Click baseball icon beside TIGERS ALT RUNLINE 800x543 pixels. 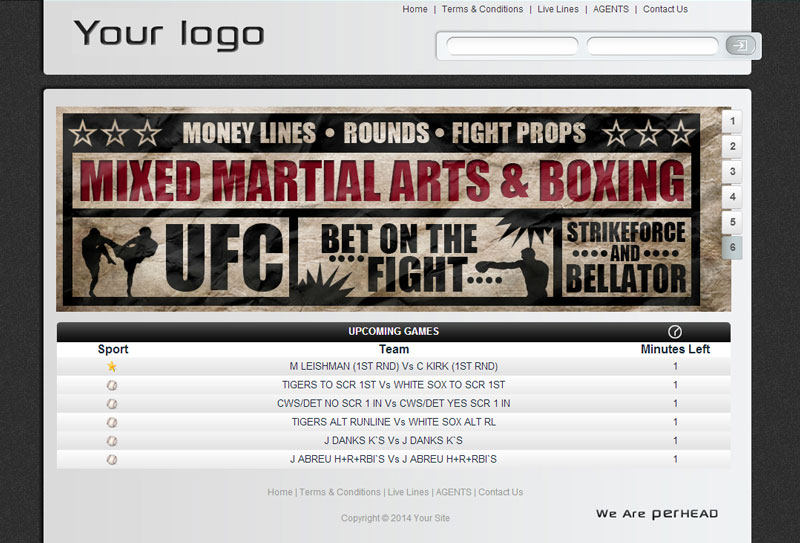112,422
